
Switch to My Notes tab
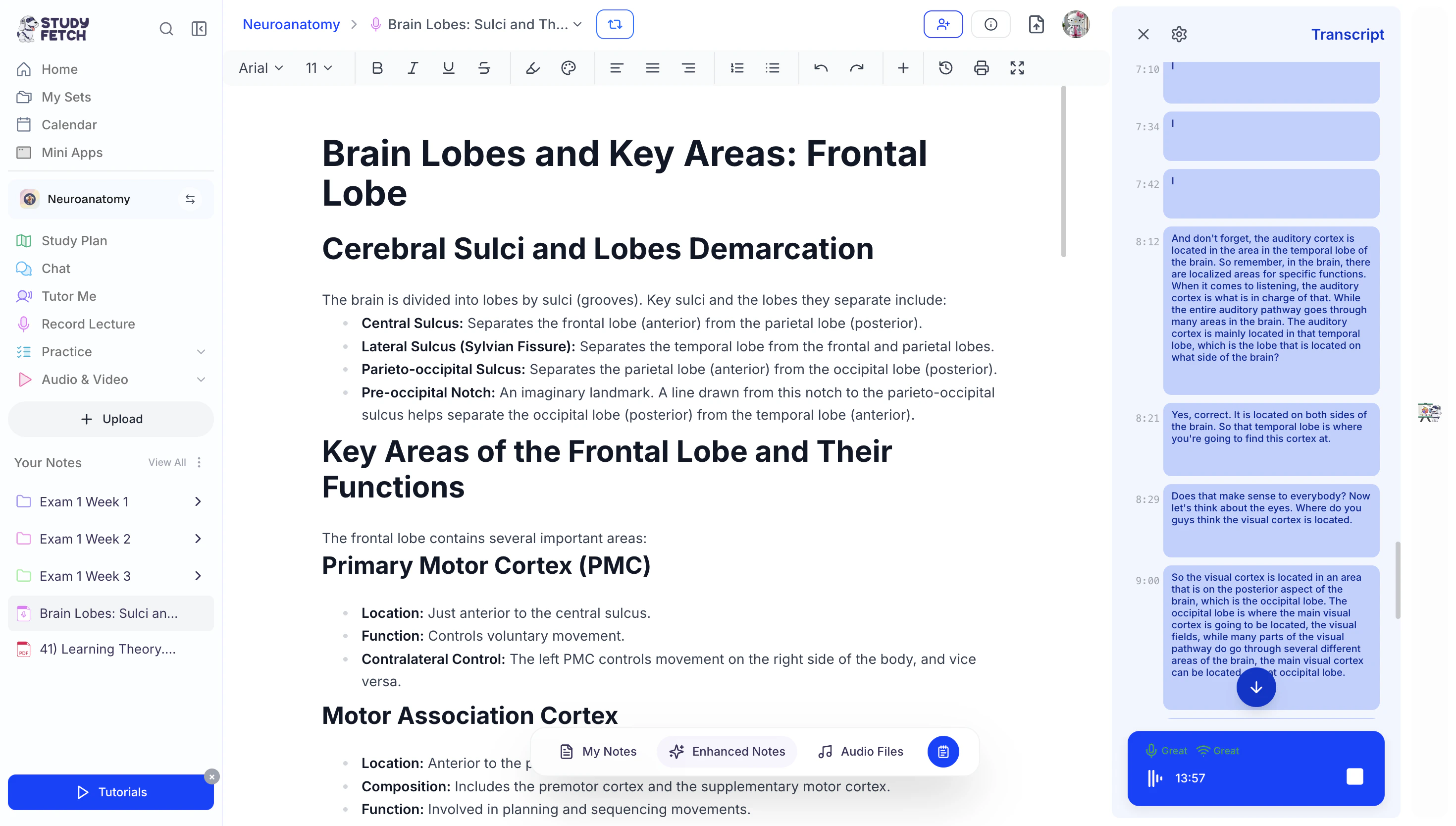pos(598,751)
